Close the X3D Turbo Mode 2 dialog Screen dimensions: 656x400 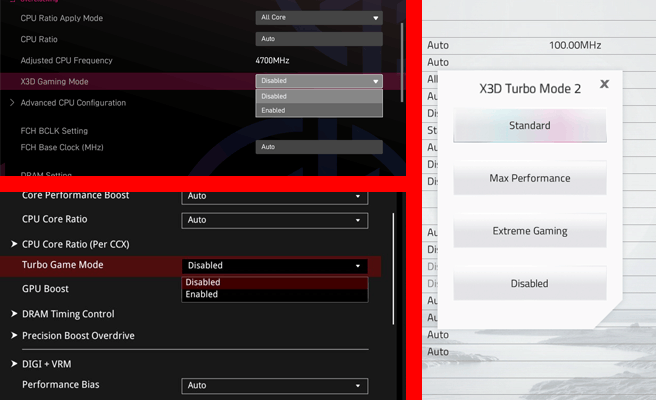point(604,84)
